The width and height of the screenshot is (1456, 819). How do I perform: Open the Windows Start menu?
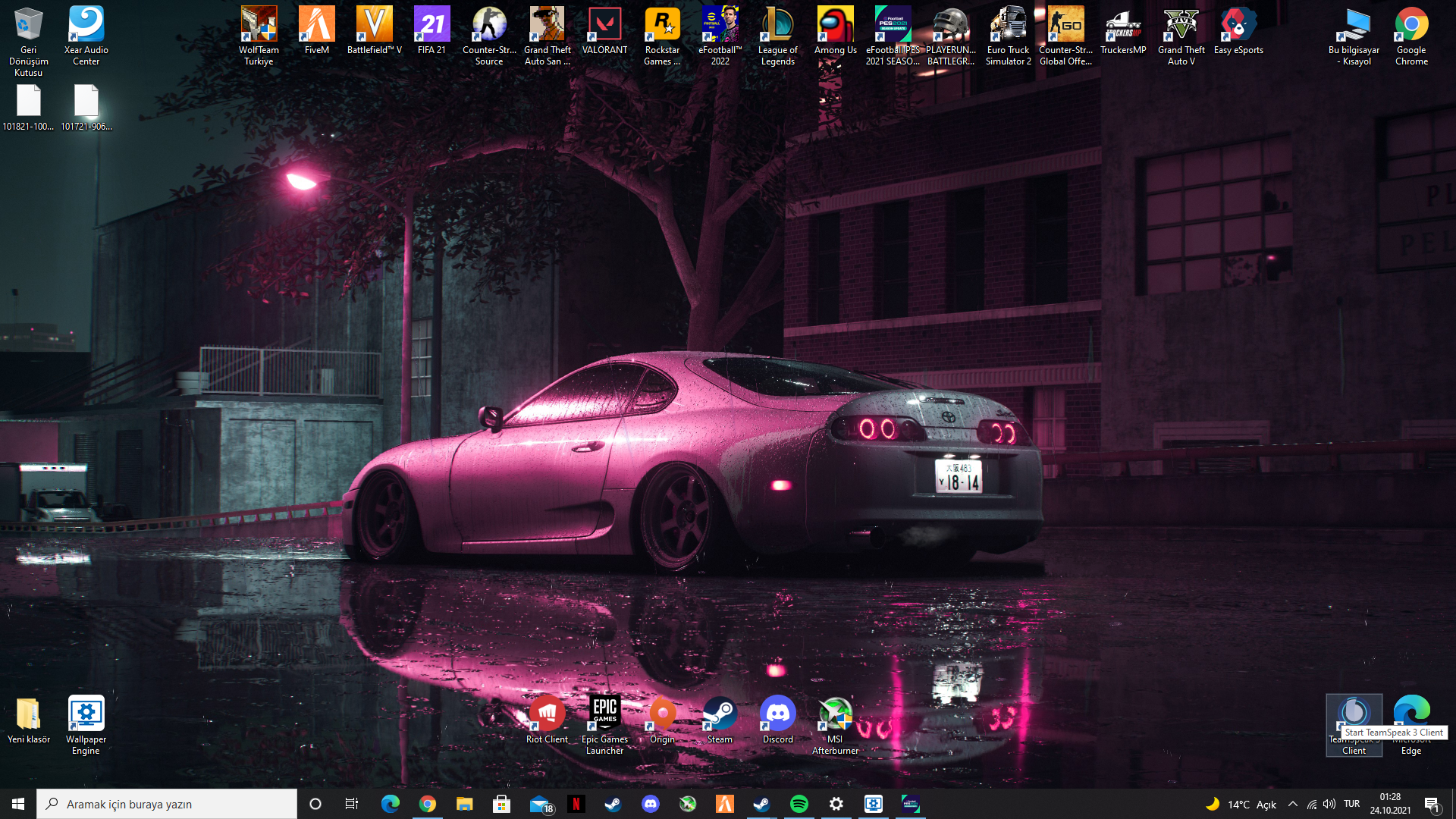pos(18,804)
